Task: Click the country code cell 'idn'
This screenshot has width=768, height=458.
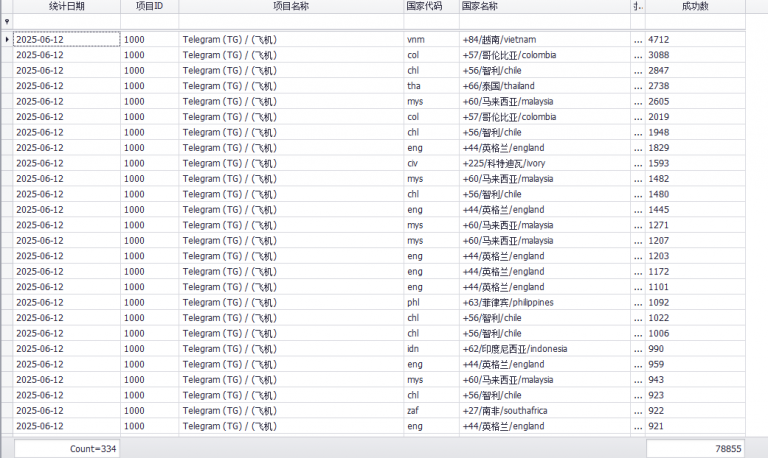Action: (432, 349)
